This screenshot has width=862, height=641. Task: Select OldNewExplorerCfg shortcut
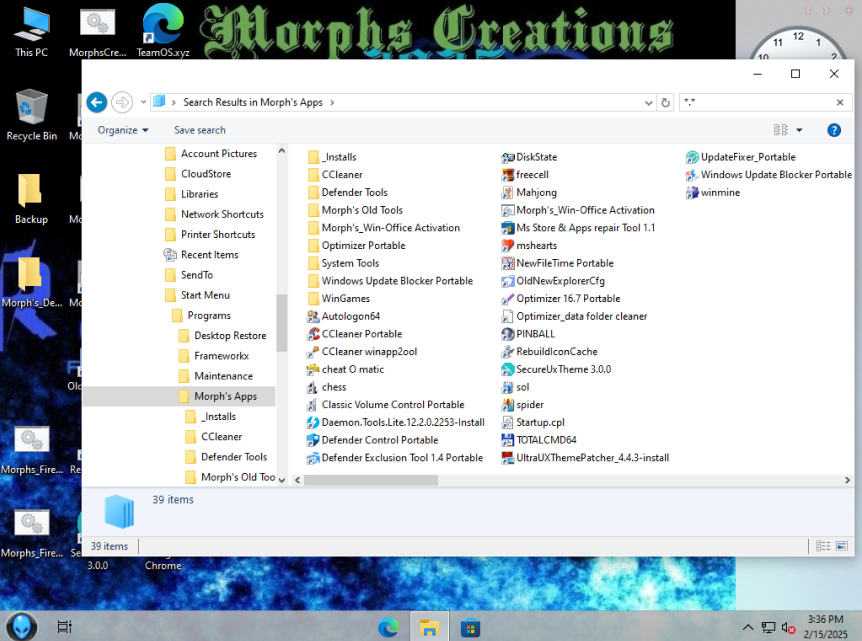coord(553,281)
